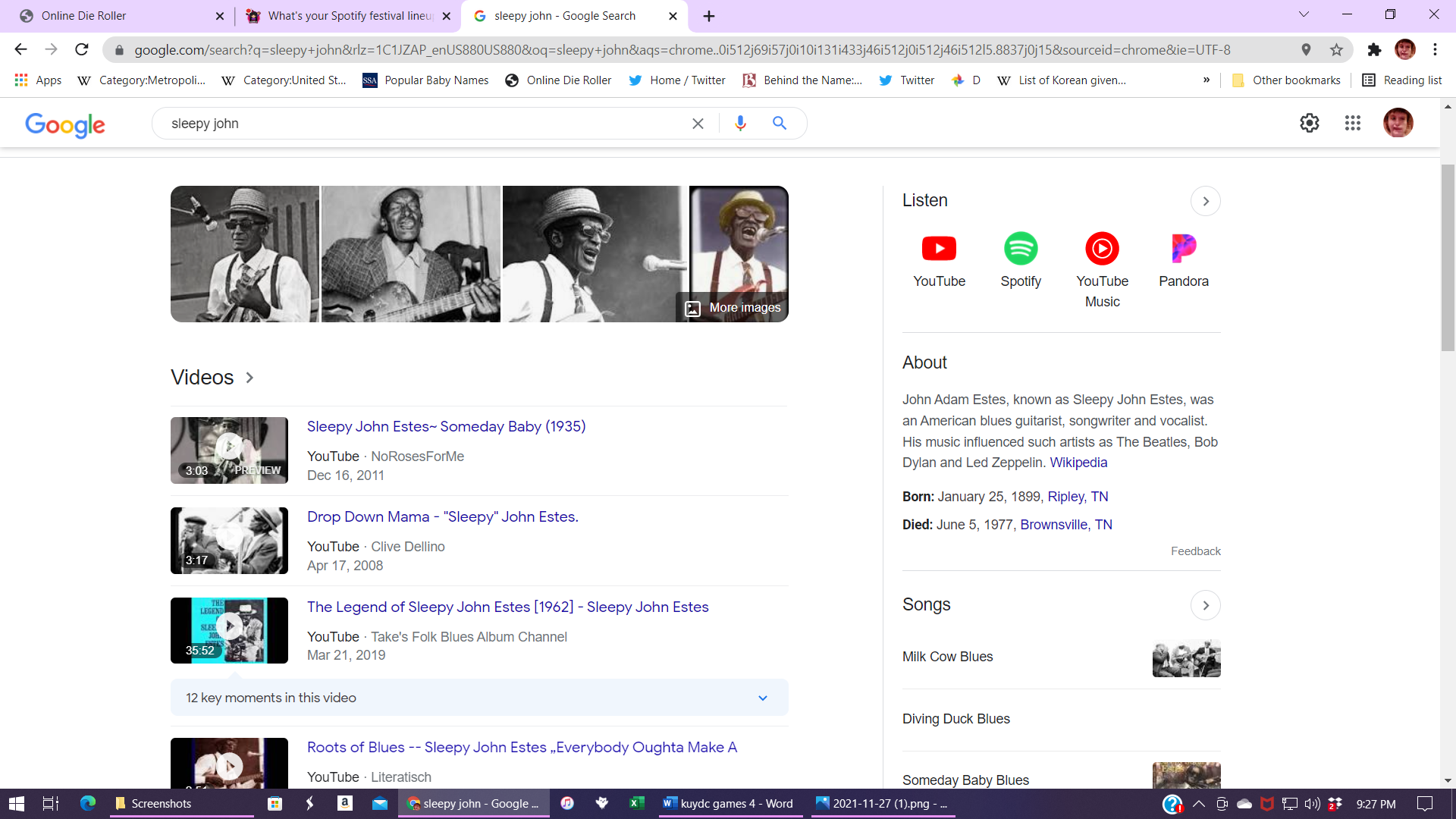Listen on Pandora

click(1183, 260)
